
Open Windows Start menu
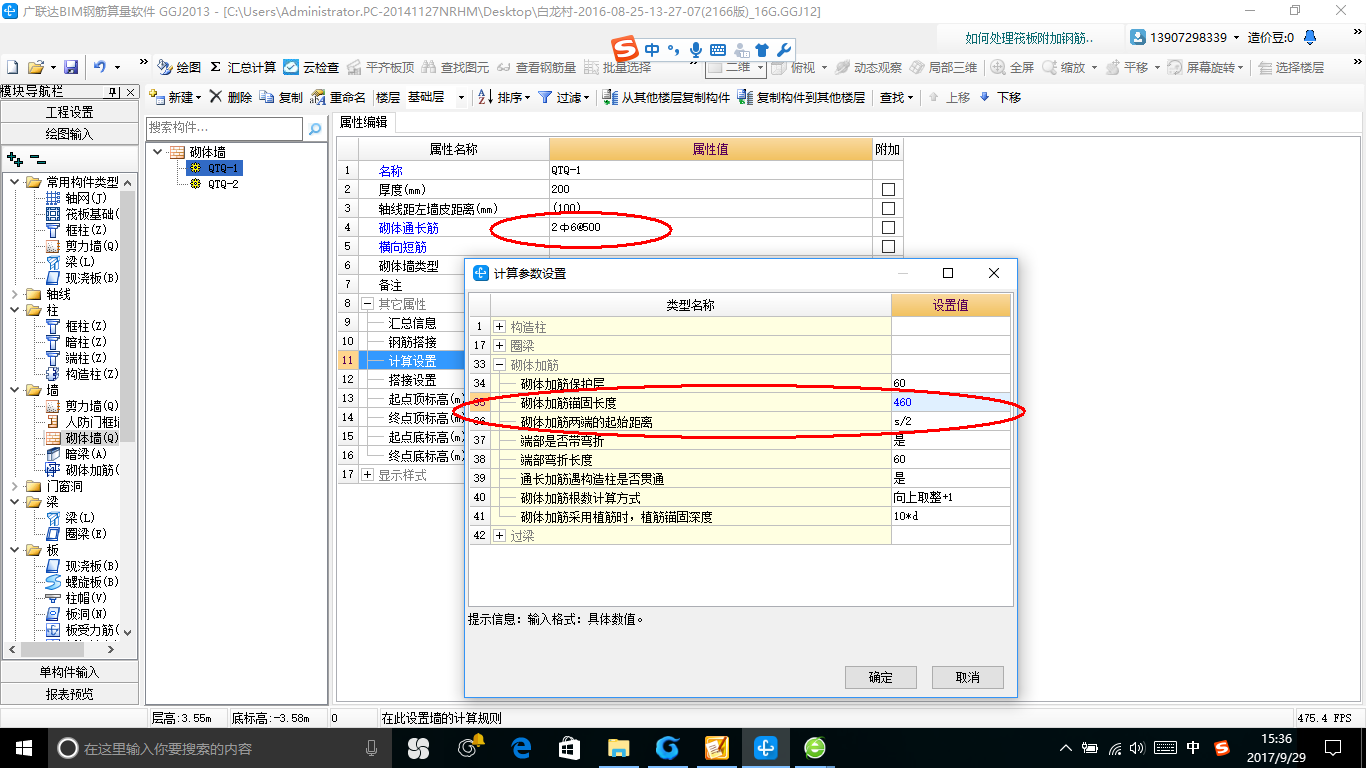[24, 748]
